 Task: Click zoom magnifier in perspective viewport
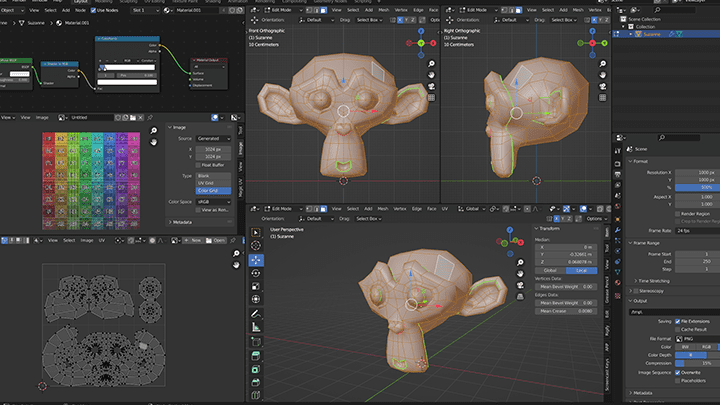pos(520,262)
